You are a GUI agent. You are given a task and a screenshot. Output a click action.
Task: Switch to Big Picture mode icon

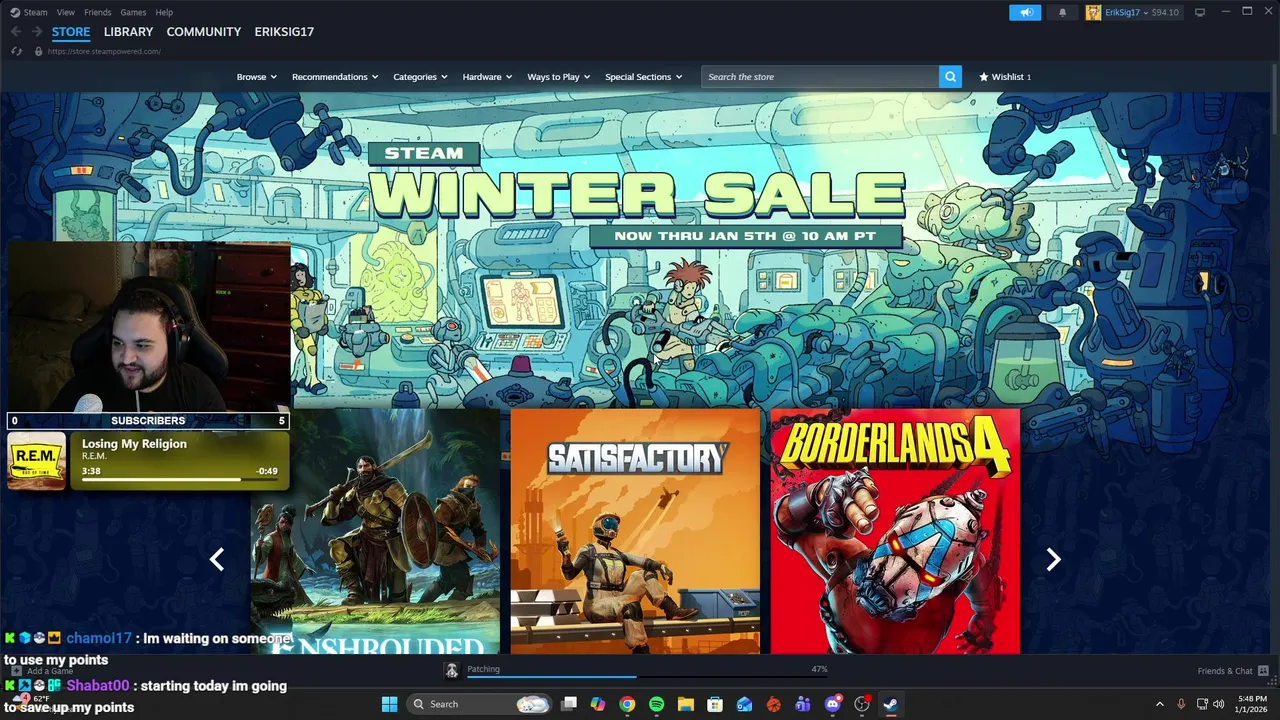point(1200,12)
